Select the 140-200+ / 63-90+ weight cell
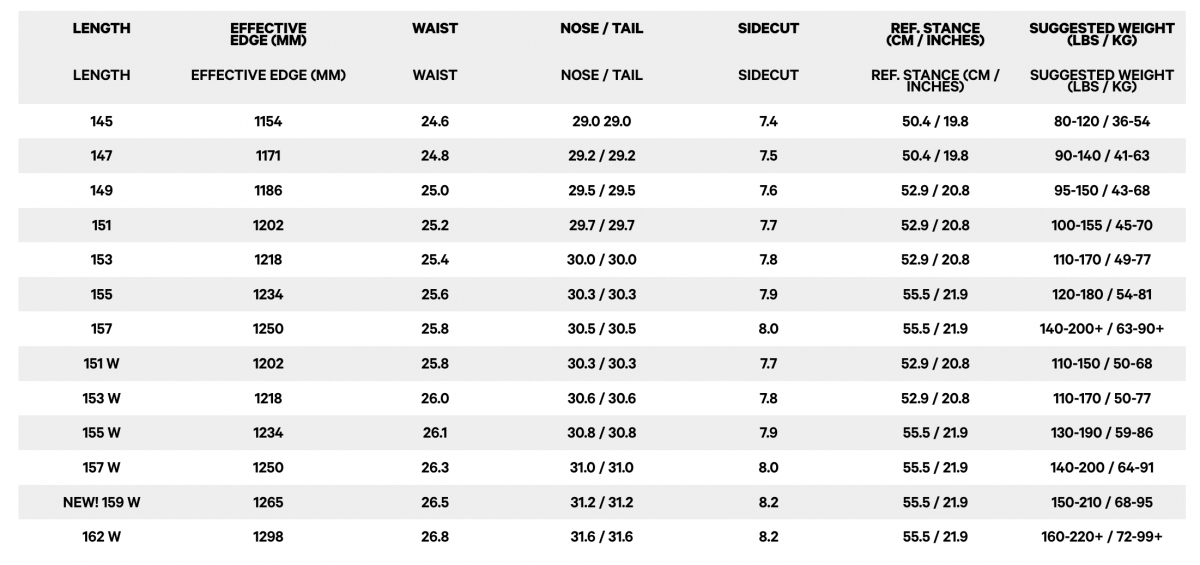 click(x=1102, y=329)
